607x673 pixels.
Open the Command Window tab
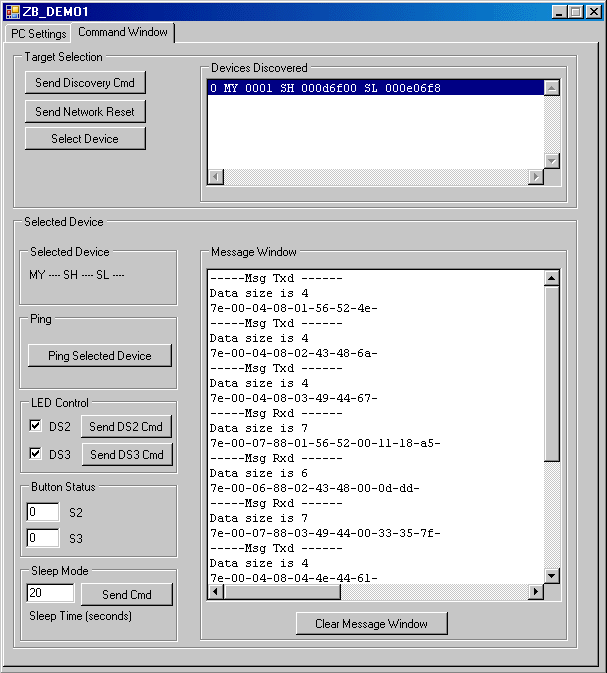click(123, 32)
